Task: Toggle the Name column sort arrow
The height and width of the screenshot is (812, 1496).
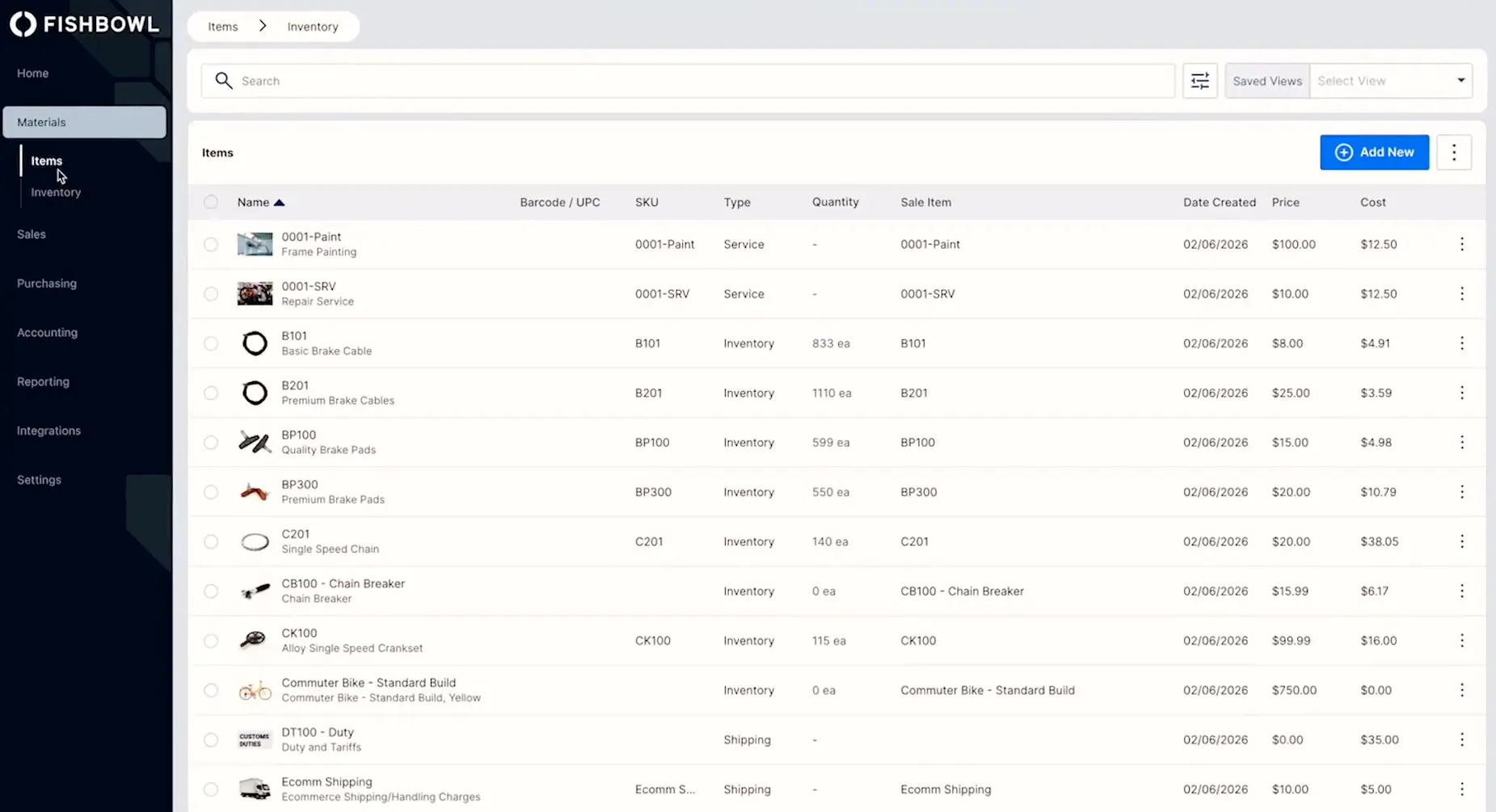Action: pos(280,202)
